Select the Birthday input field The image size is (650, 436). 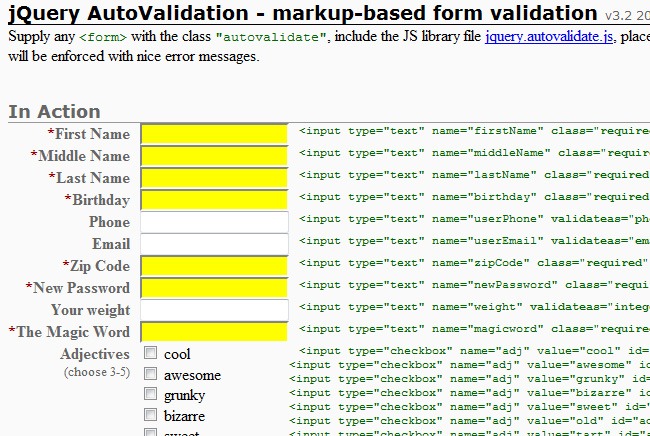[x=214, y=200]
